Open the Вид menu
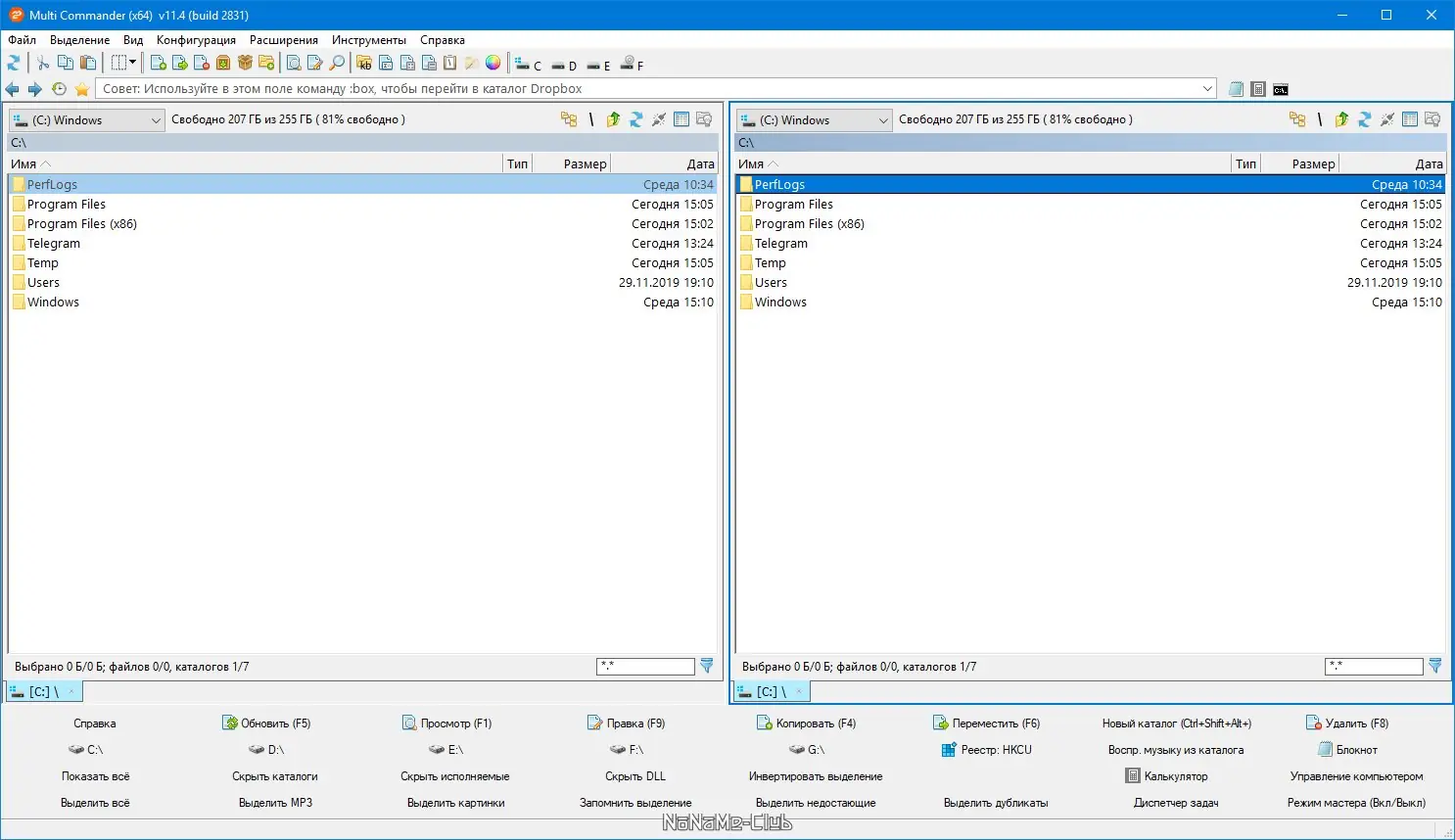Screen dimensions: 1455x840 (133, 40)
